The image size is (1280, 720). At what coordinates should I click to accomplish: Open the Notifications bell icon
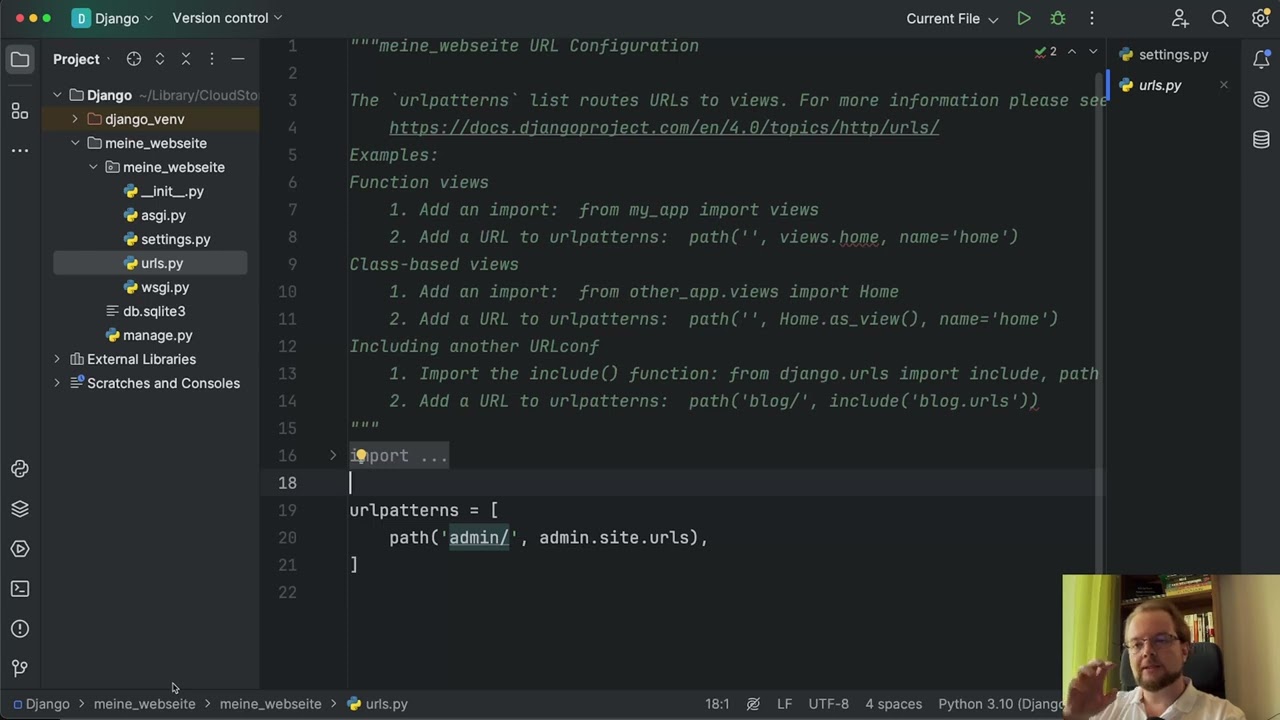click(1261, 60)
